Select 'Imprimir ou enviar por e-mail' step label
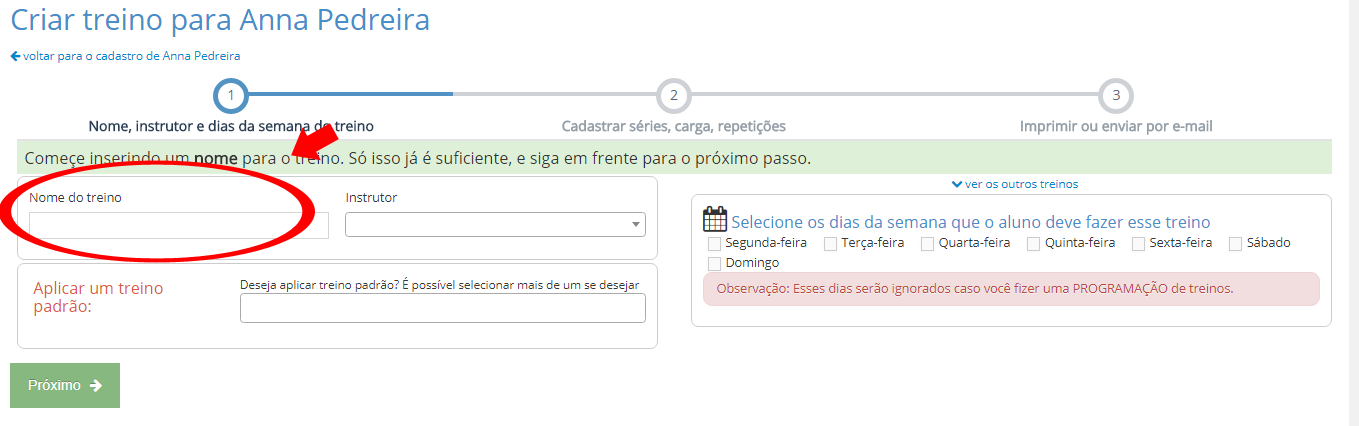The width and height of the screenshot is (1359, 426). 1116,126
